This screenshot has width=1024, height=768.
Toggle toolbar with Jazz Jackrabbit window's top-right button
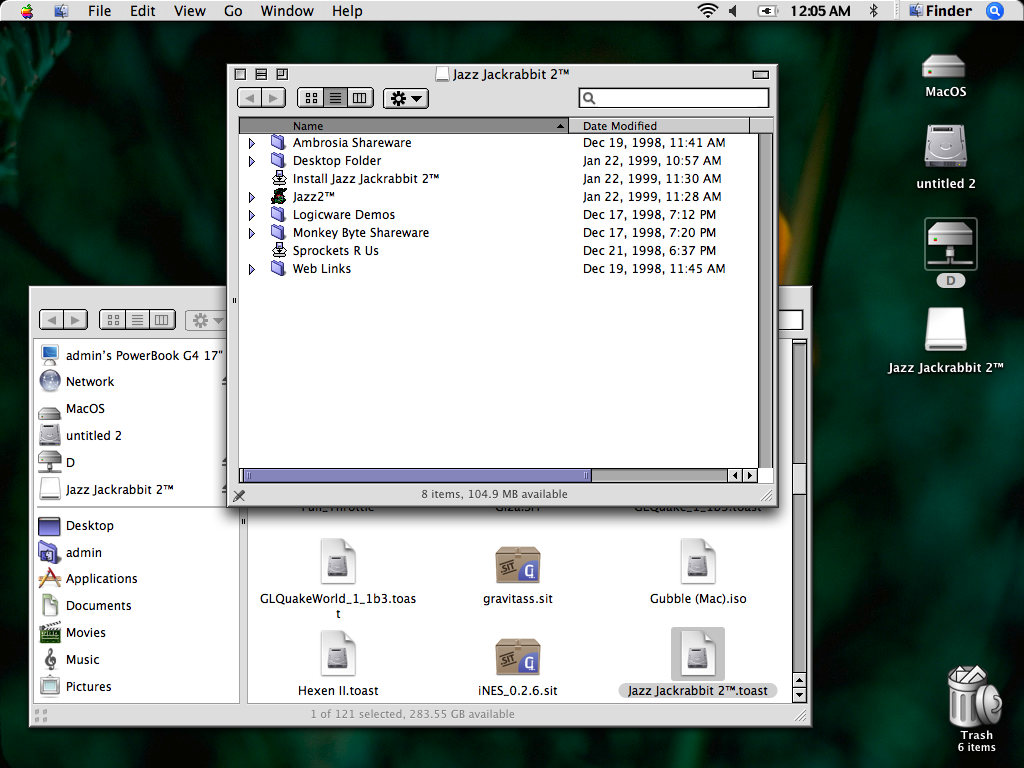760,74
